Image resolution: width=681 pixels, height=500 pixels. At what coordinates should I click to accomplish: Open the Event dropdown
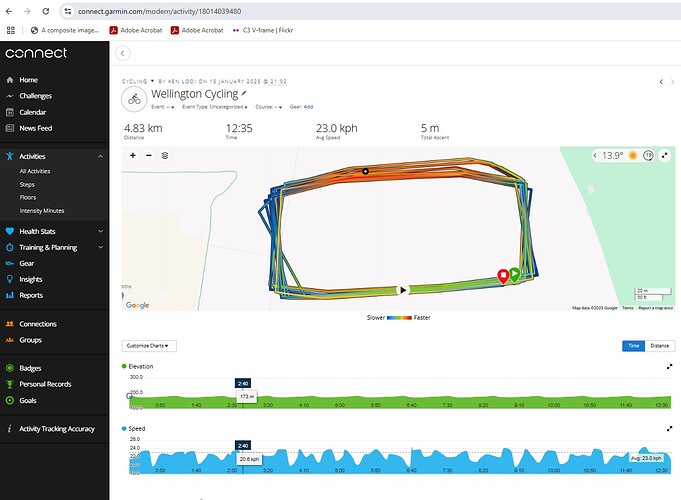[x=162, y=107]
